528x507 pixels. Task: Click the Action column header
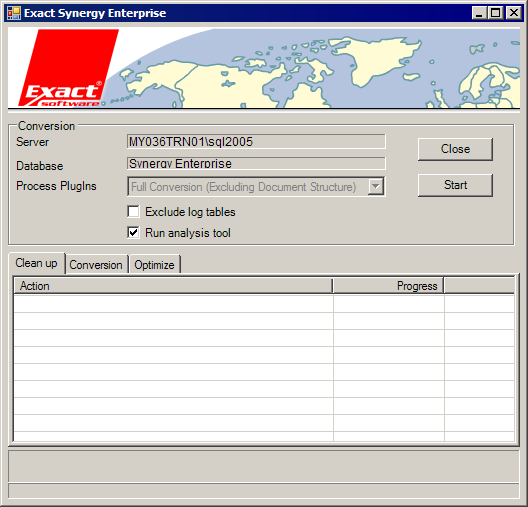click(x=173, y=286)
